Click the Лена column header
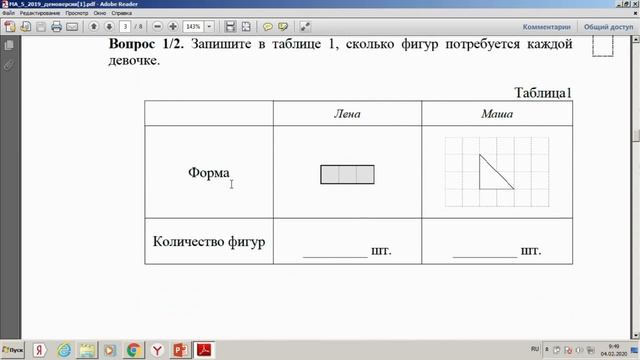The width and height of the screenshot is (640, 360). coord(347,113)
